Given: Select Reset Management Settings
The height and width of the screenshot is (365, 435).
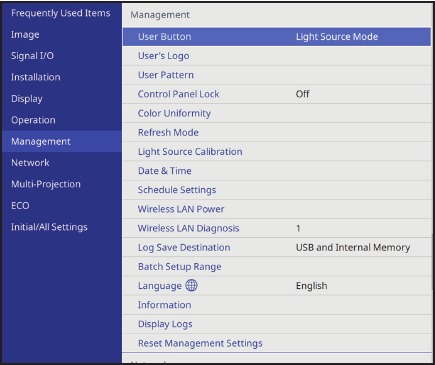Looking at the screenshot, I should coord(277,343).
